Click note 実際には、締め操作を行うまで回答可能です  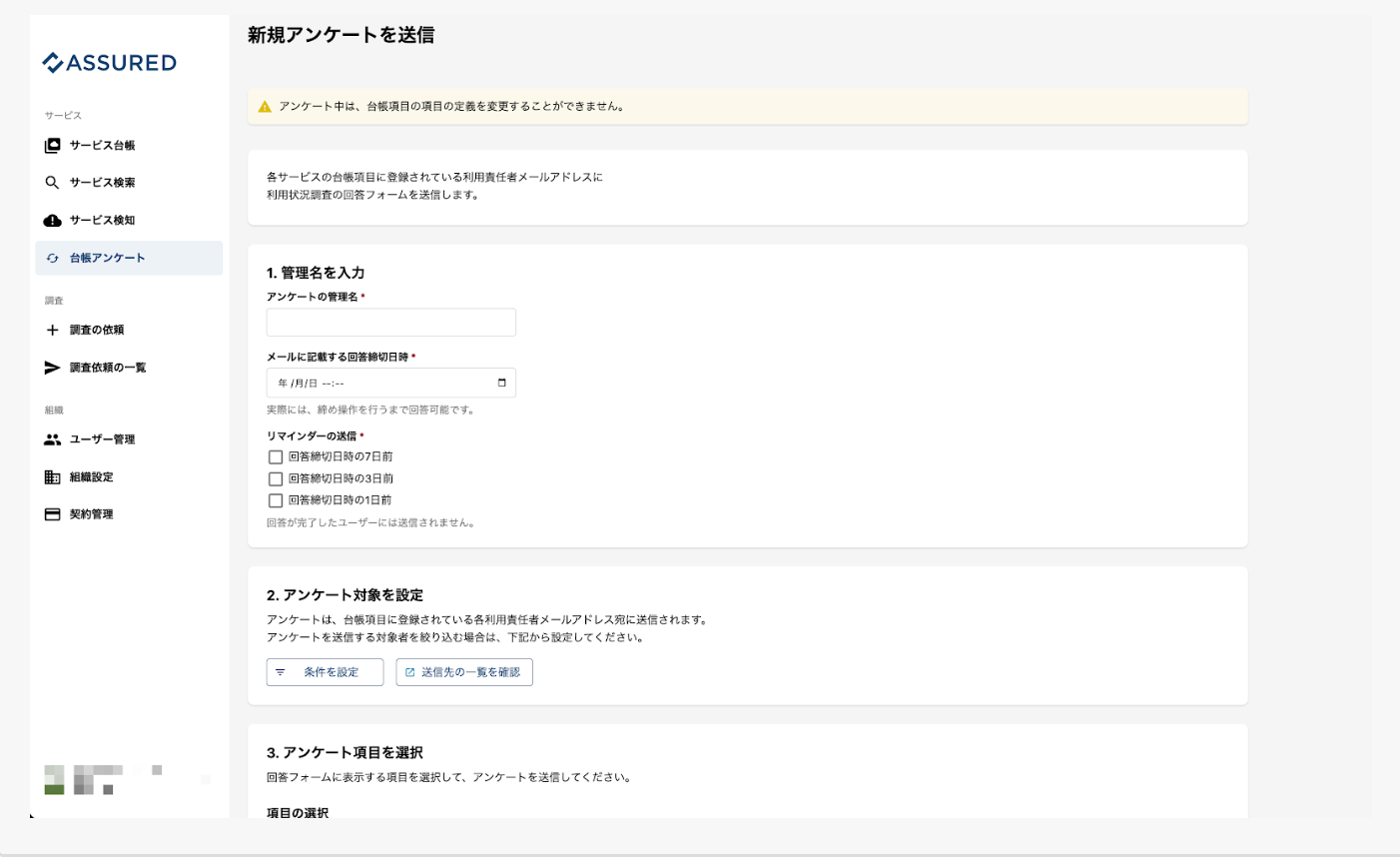[371, 411]
